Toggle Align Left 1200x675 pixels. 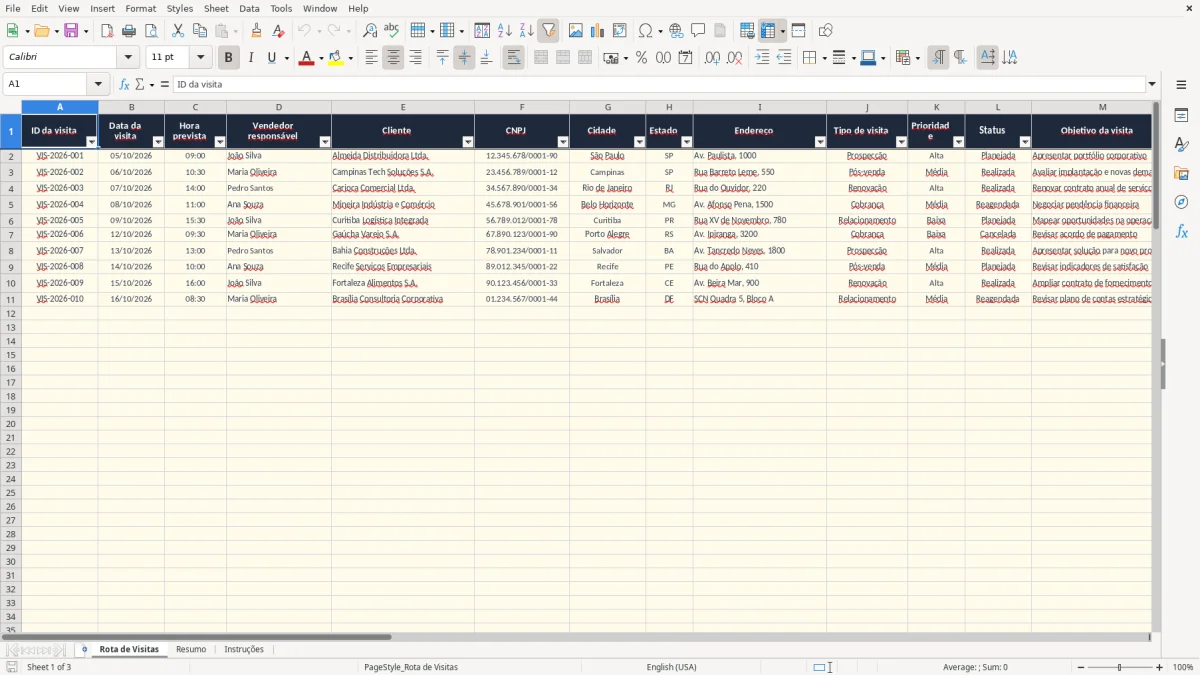click(371, 58)
